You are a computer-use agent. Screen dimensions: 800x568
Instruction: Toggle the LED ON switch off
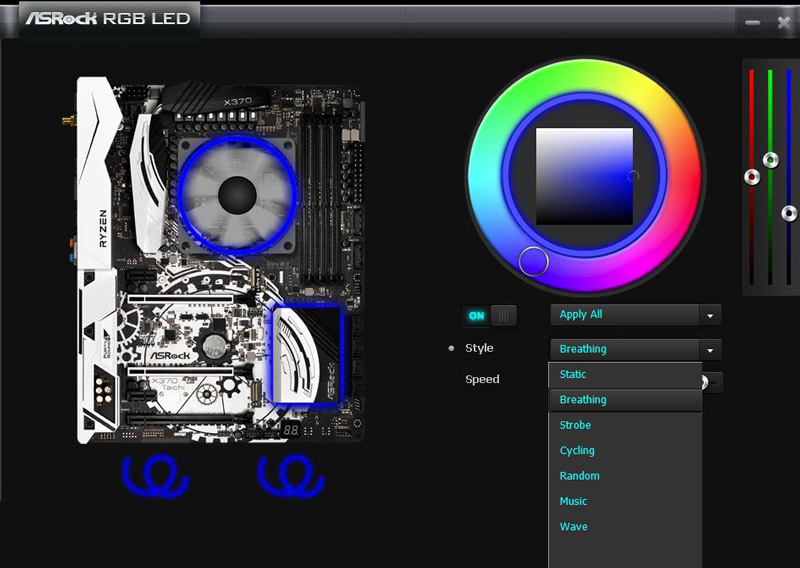(x=489, y=315)
